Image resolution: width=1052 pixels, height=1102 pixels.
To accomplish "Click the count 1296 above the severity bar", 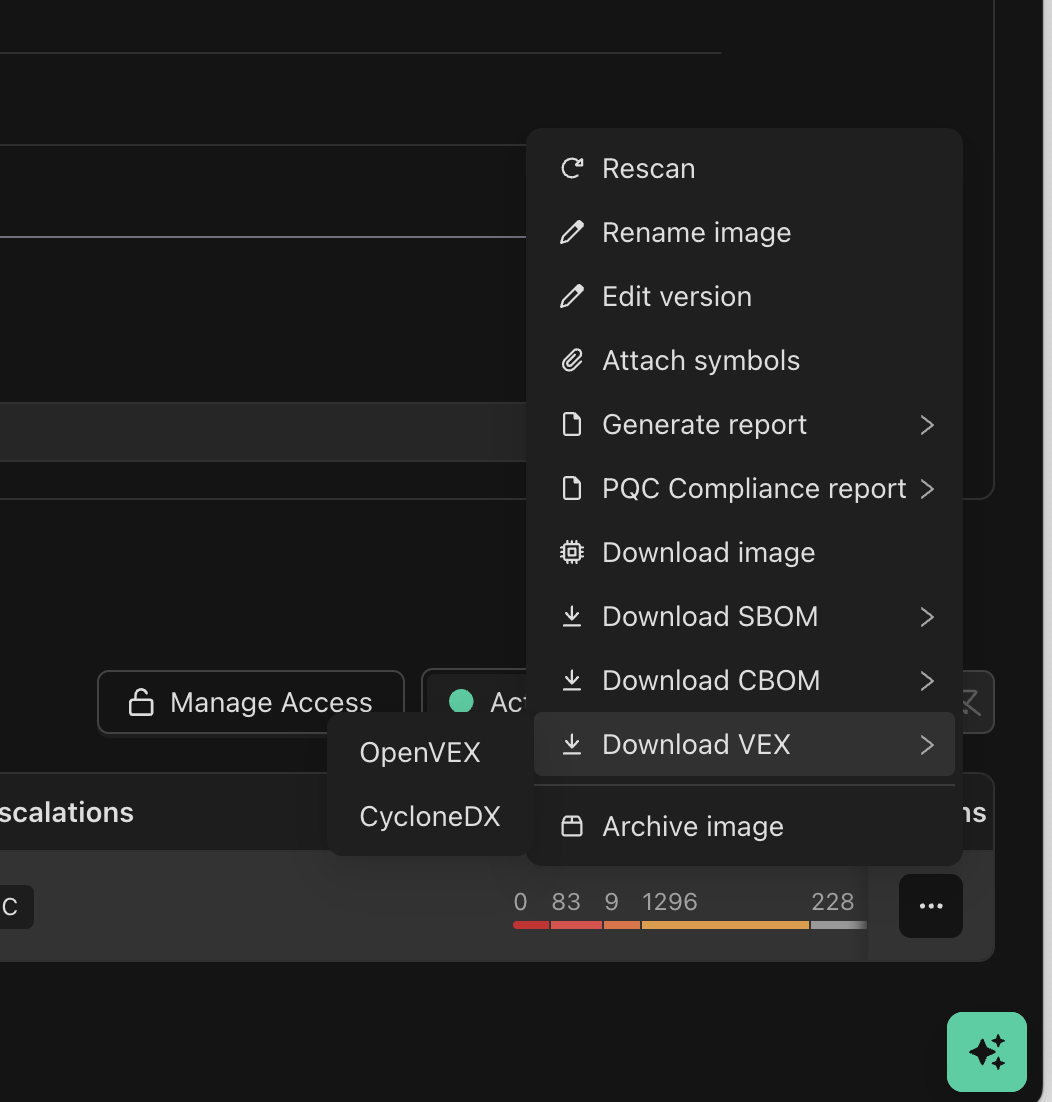I will pyautogui.click(x=669, y=901).
